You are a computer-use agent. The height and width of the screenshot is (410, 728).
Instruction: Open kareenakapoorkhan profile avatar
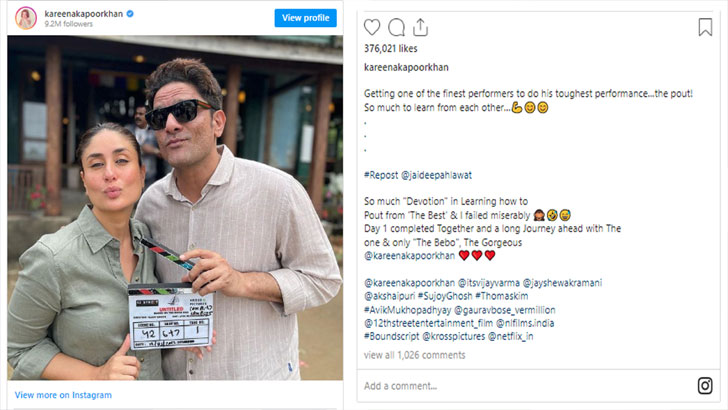tap(25, 18)
